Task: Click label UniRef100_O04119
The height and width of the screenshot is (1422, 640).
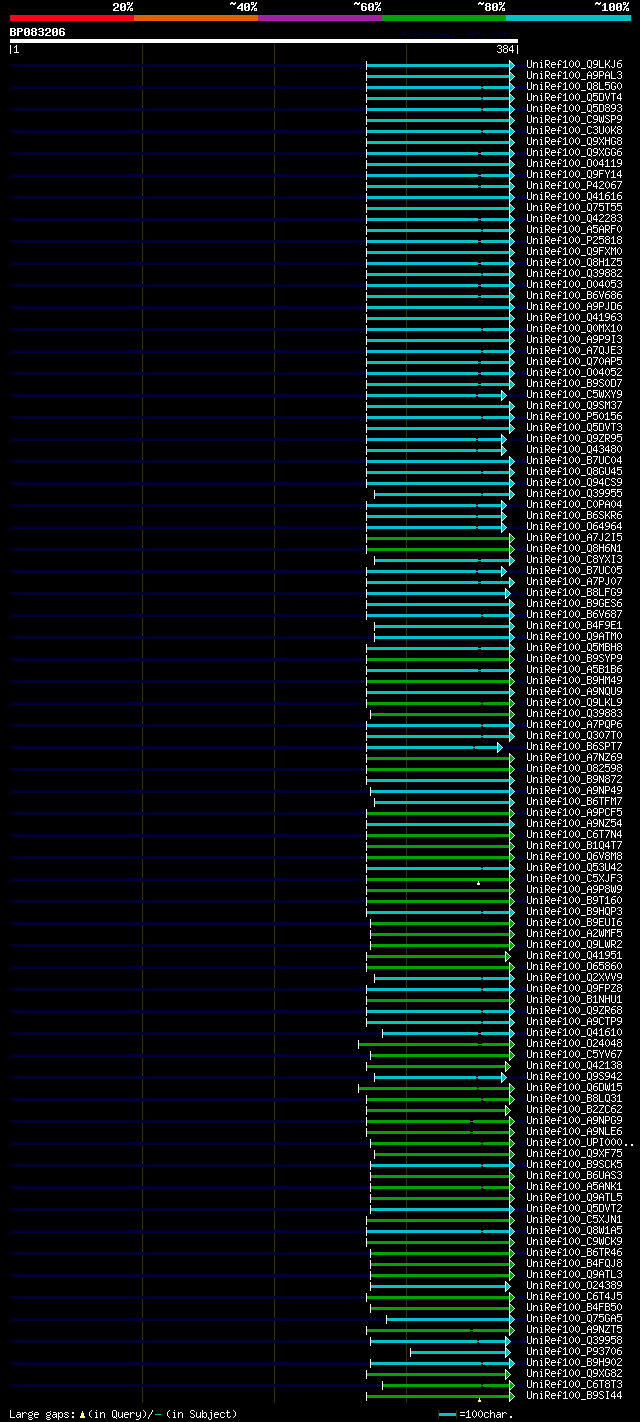Action: click(x=574, y=163)
